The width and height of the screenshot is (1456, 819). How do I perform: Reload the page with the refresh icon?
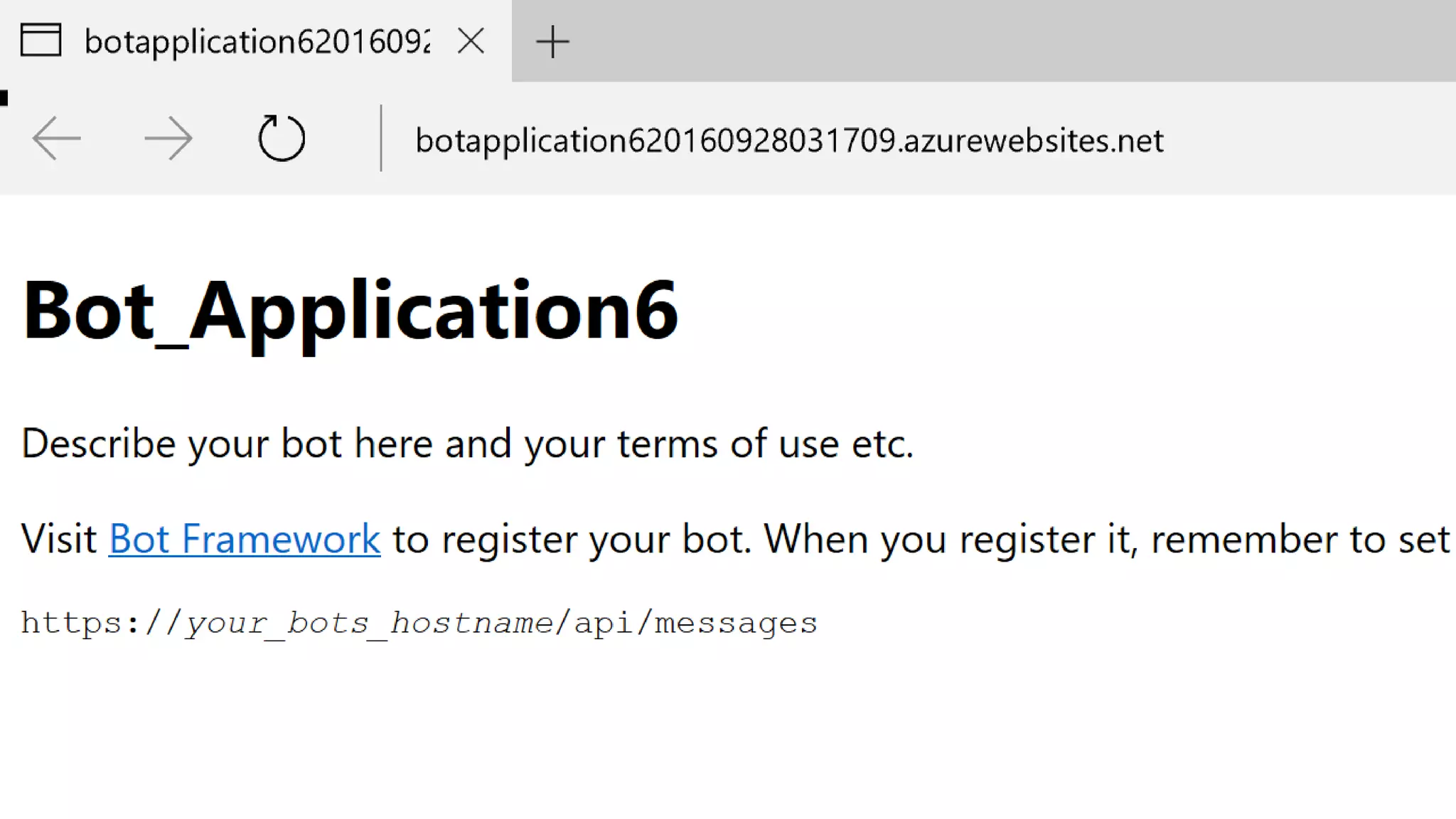282,138
